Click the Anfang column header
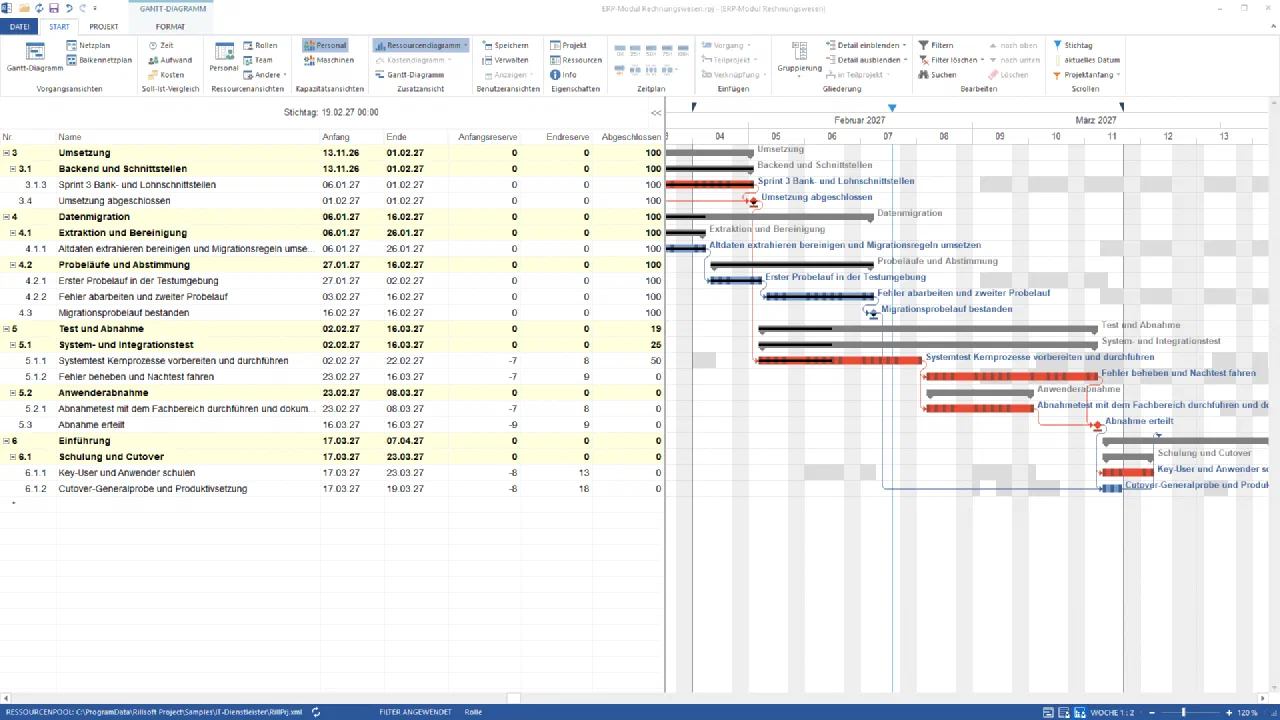Screen dimensions: 1280x720 pyautogui.click(x=351, y=137)
